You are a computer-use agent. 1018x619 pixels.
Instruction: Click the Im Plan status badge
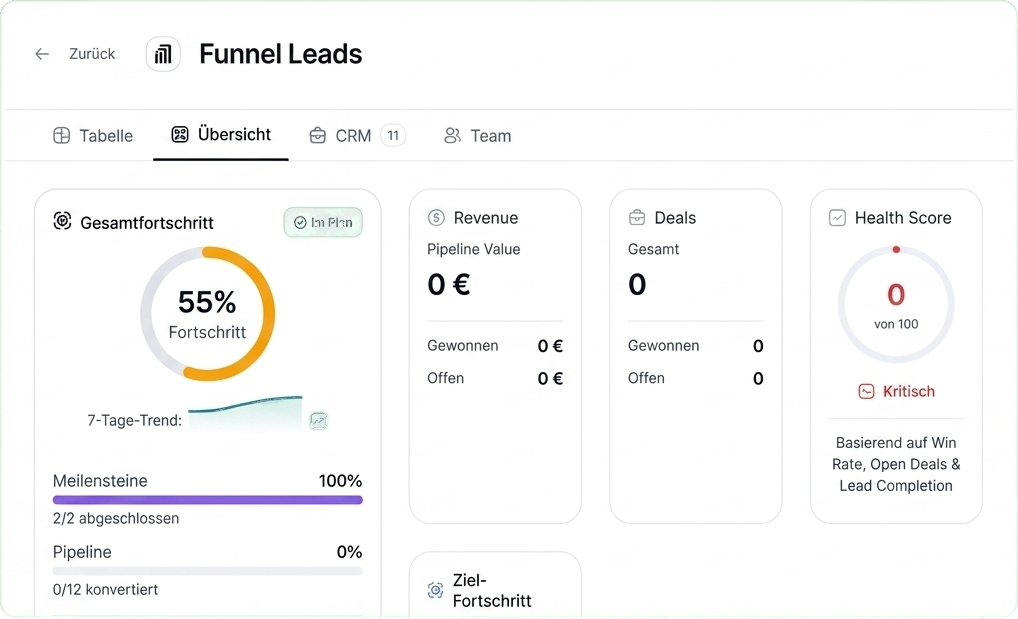tap(323, 222)
